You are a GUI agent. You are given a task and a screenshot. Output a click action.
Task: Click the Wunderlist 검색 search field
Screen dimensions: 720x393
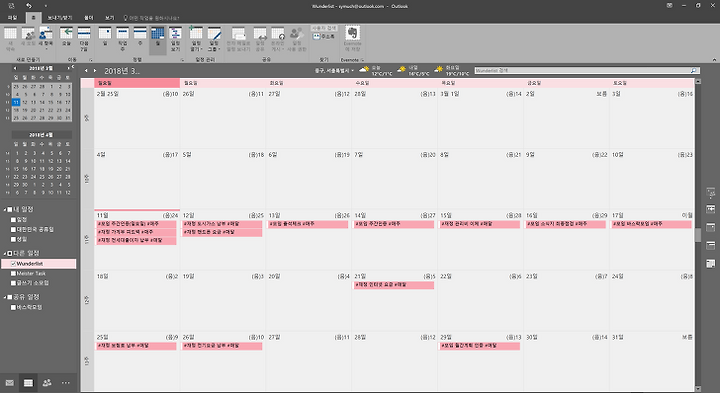(582, 71)
